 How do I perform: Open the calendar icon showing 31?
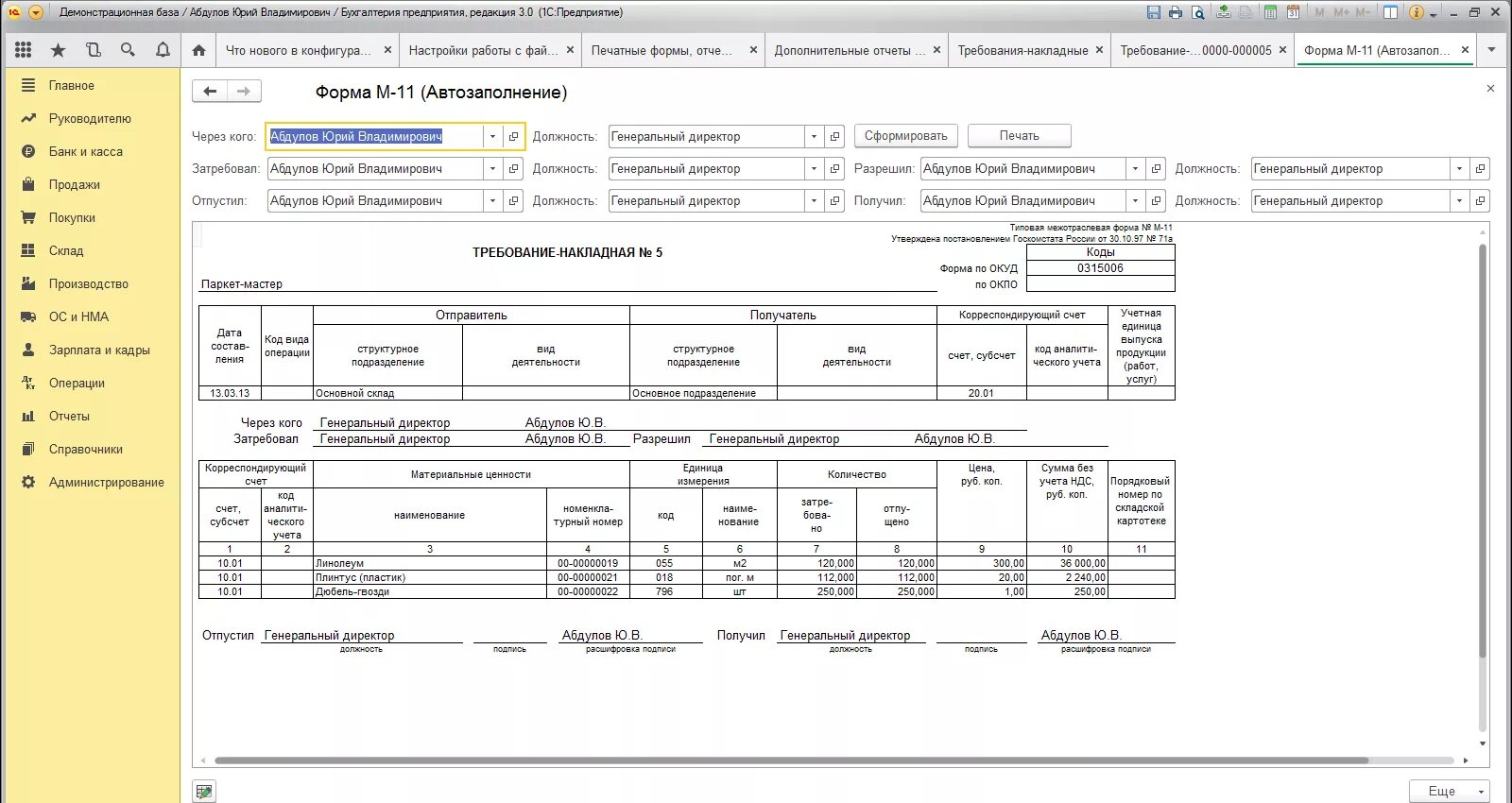coord(1294,12)
